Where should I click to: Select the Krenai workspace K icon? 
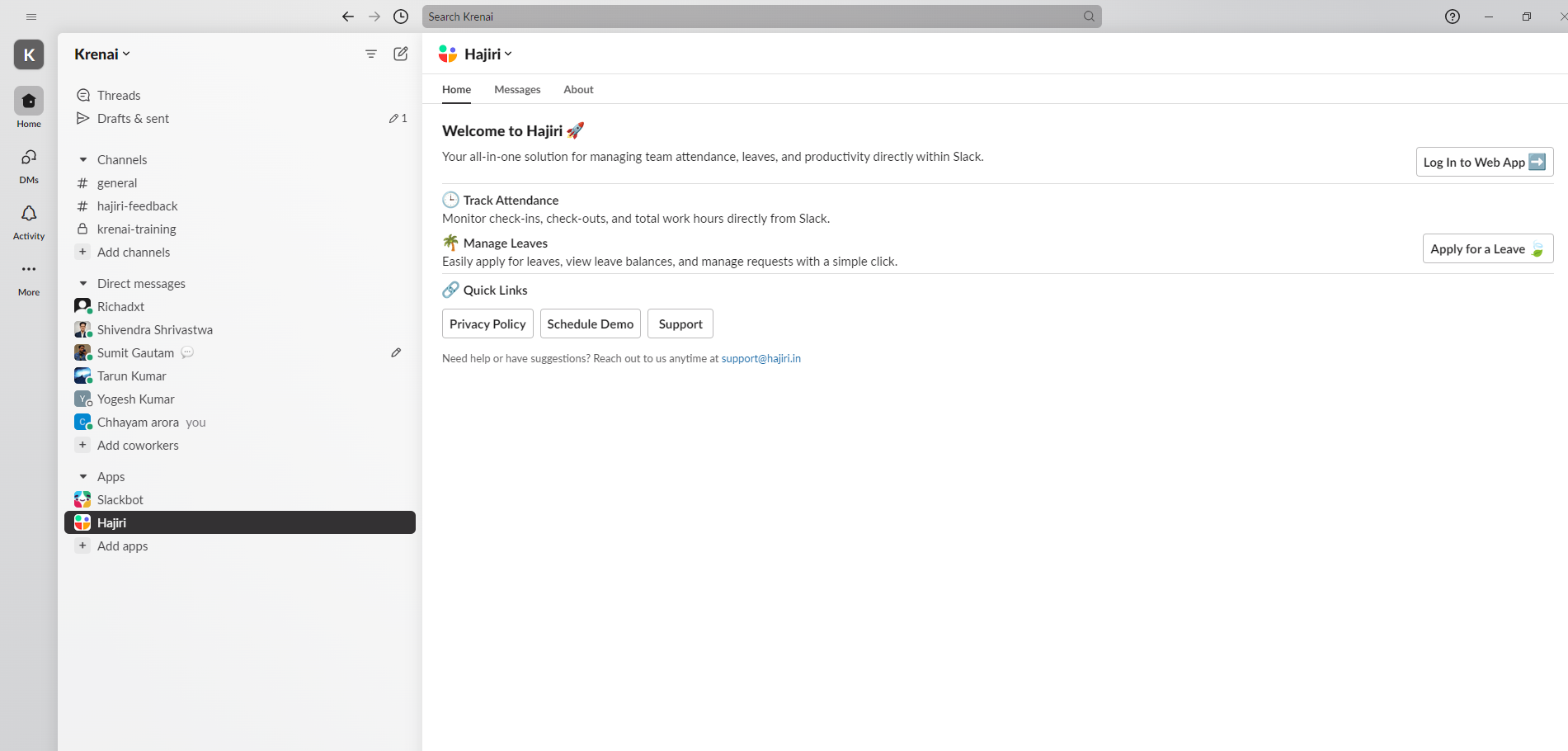pyautogui.click(x=29, y=54)
